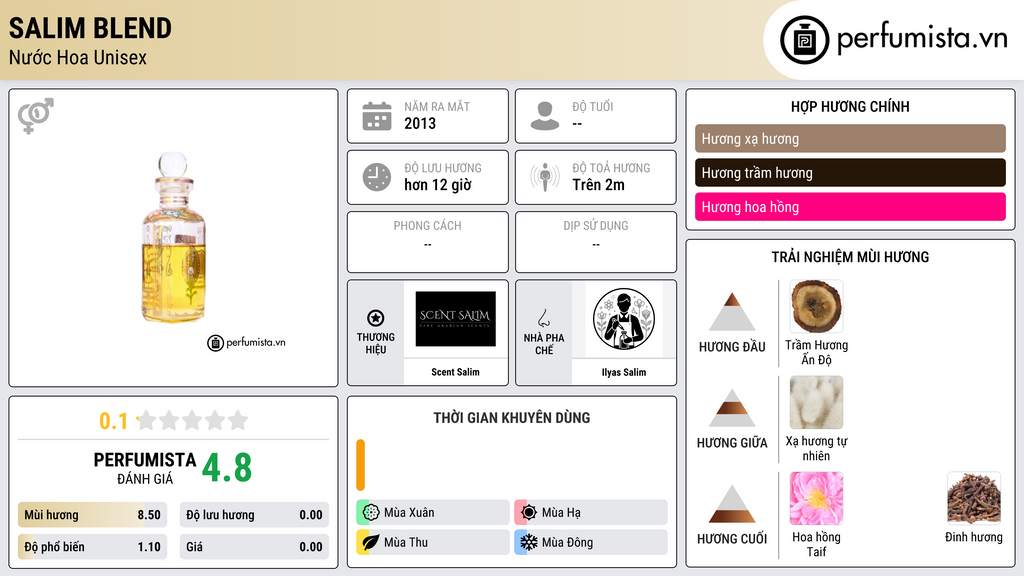Click the Mùa Đông season button
This screenshot has height=576, width=1024.
click(x=591, y=542)
